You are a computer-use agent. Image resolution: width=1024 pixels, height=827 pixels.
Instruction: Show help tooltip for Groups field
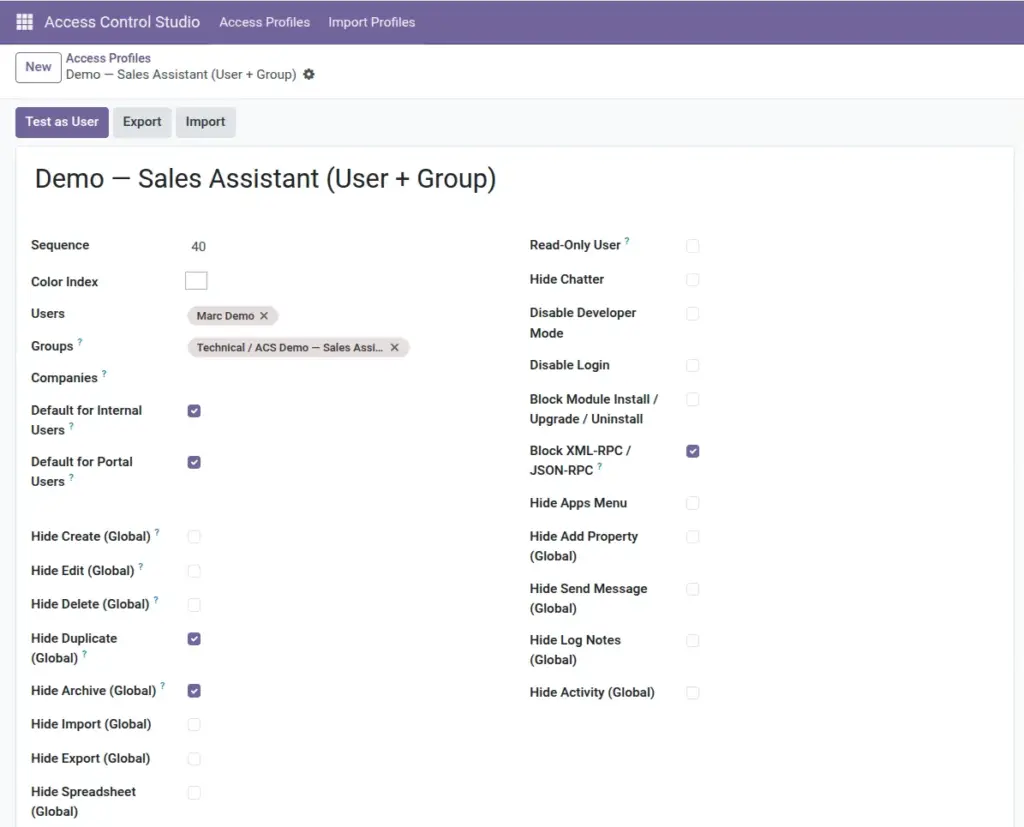point(80,341)
